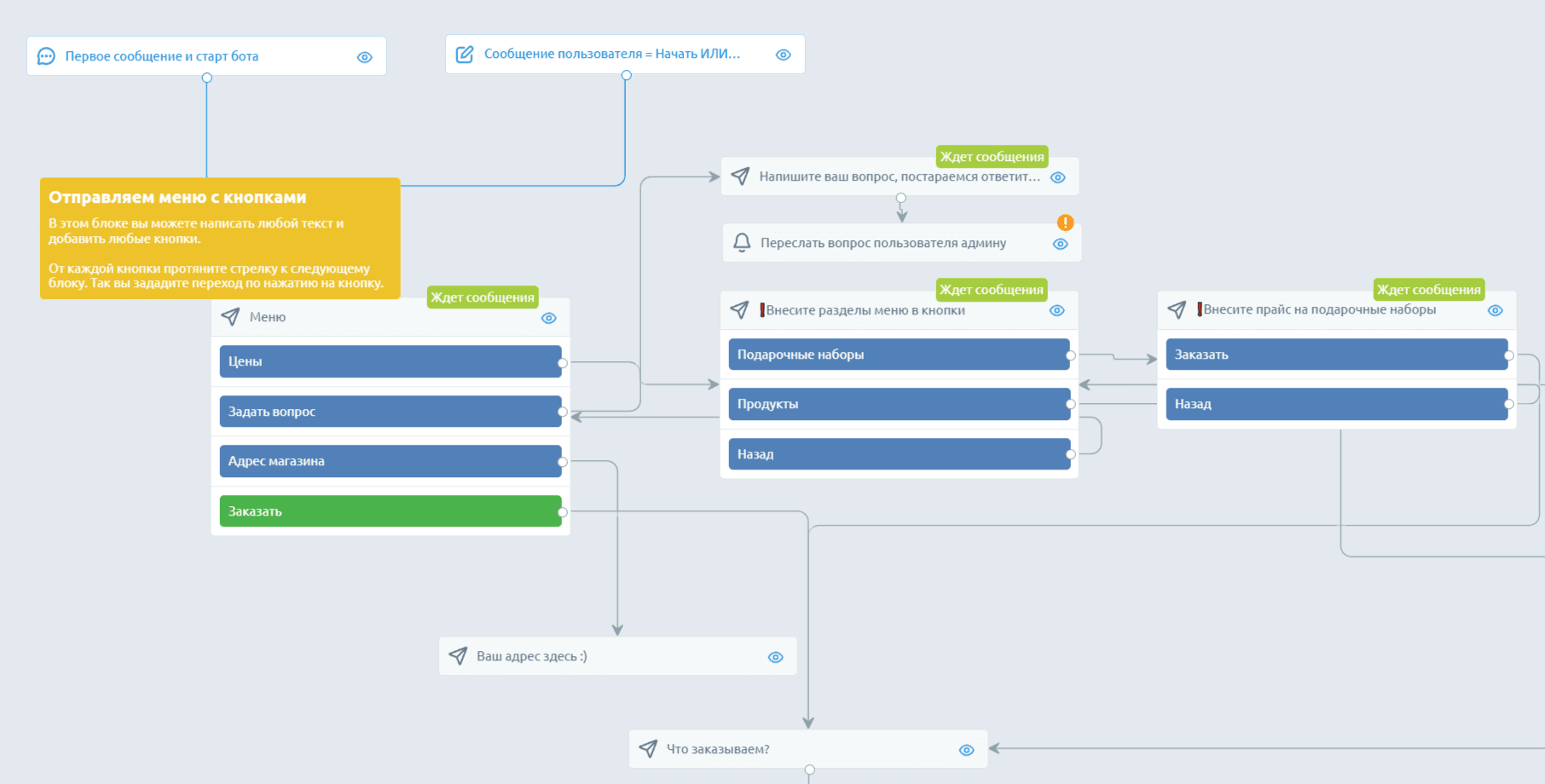Toggle eye icon on Переслать вопрос block

pos(1060,244)
